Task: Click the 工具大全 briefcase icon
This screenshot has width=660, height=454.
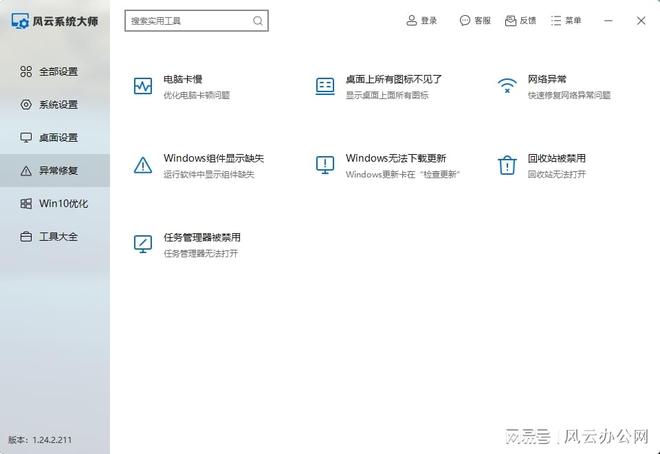Action: coord(26,236)
